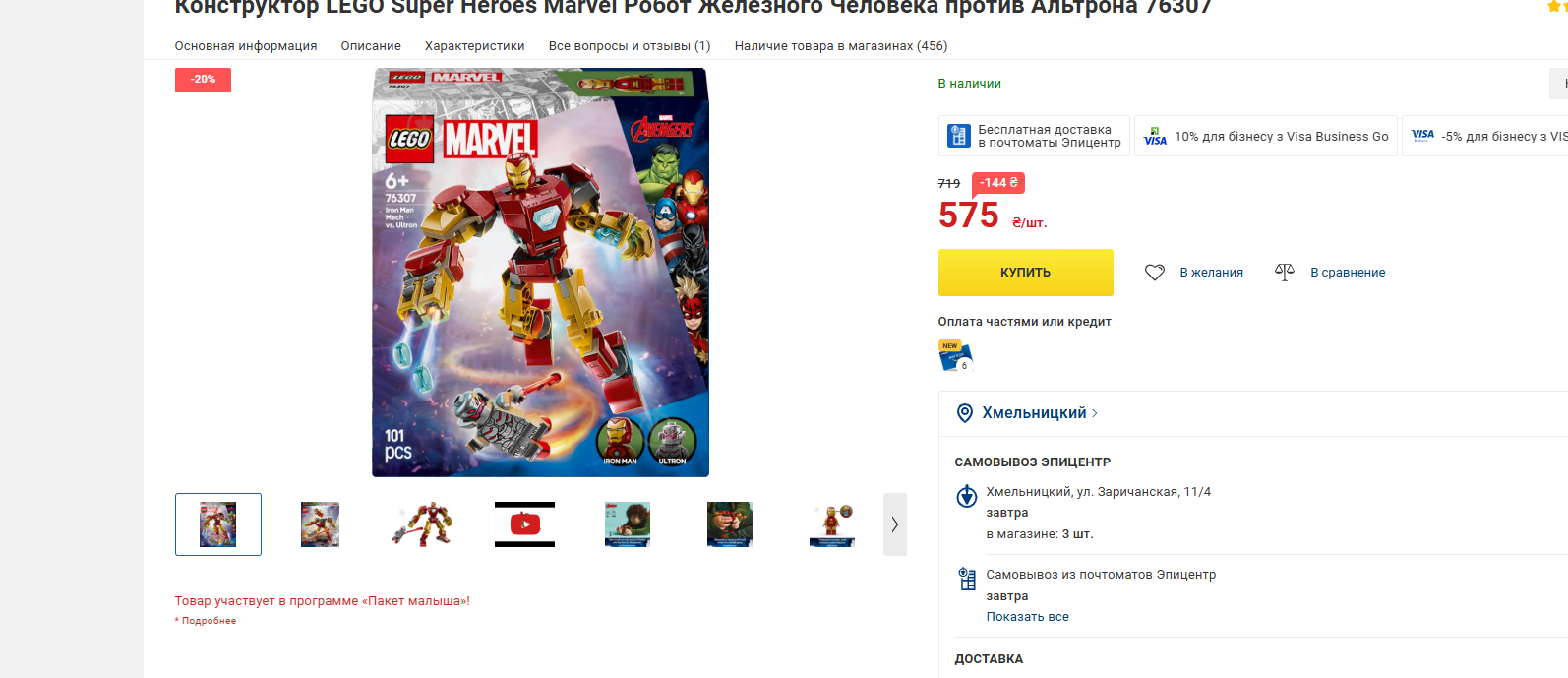
Task: Open Все вопросы и отзывы tab
Action: click(630, 46)
